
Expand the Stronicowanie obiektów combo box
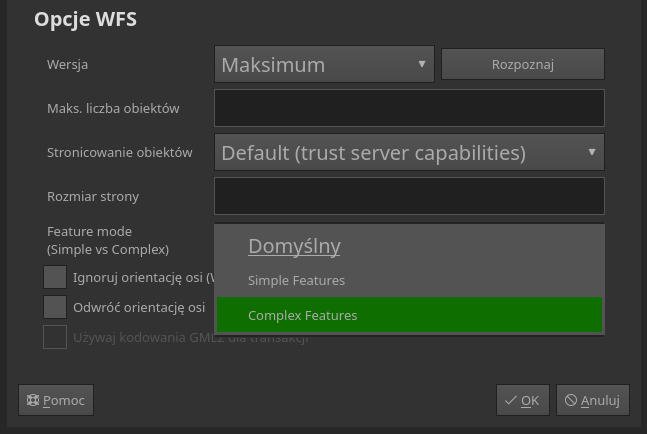tap(408, 153)
